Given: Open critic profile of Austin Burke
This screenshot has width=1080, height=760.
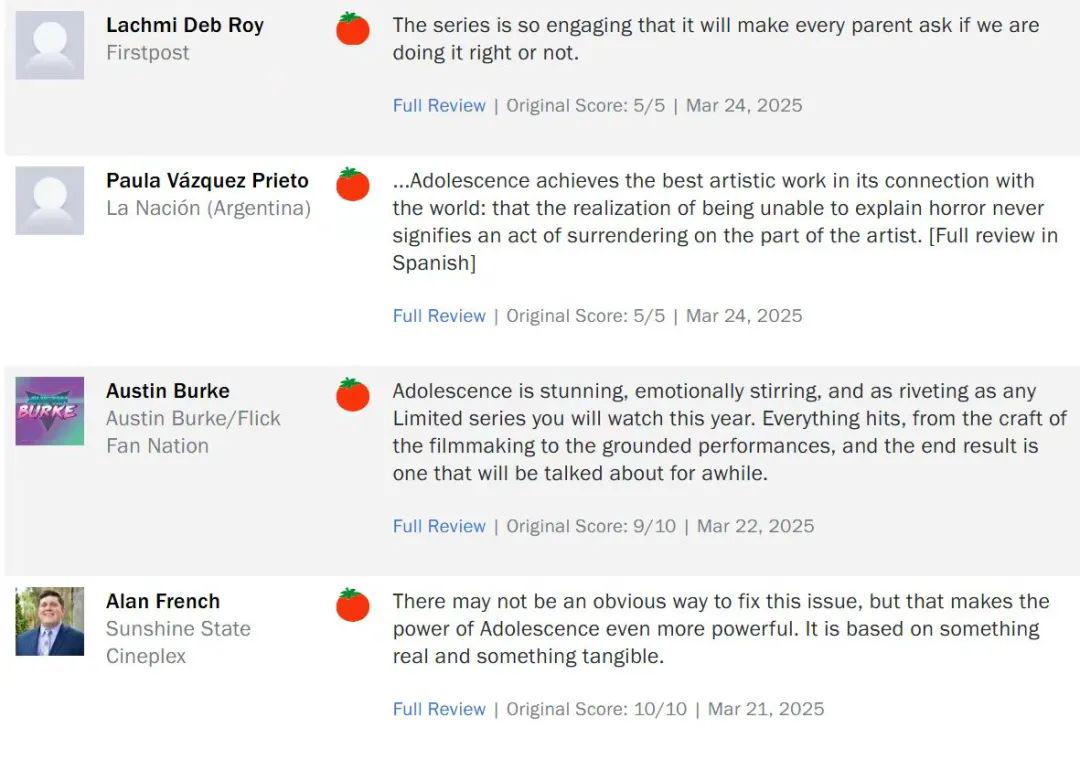Looking at the screenshot, I should 167,391.
